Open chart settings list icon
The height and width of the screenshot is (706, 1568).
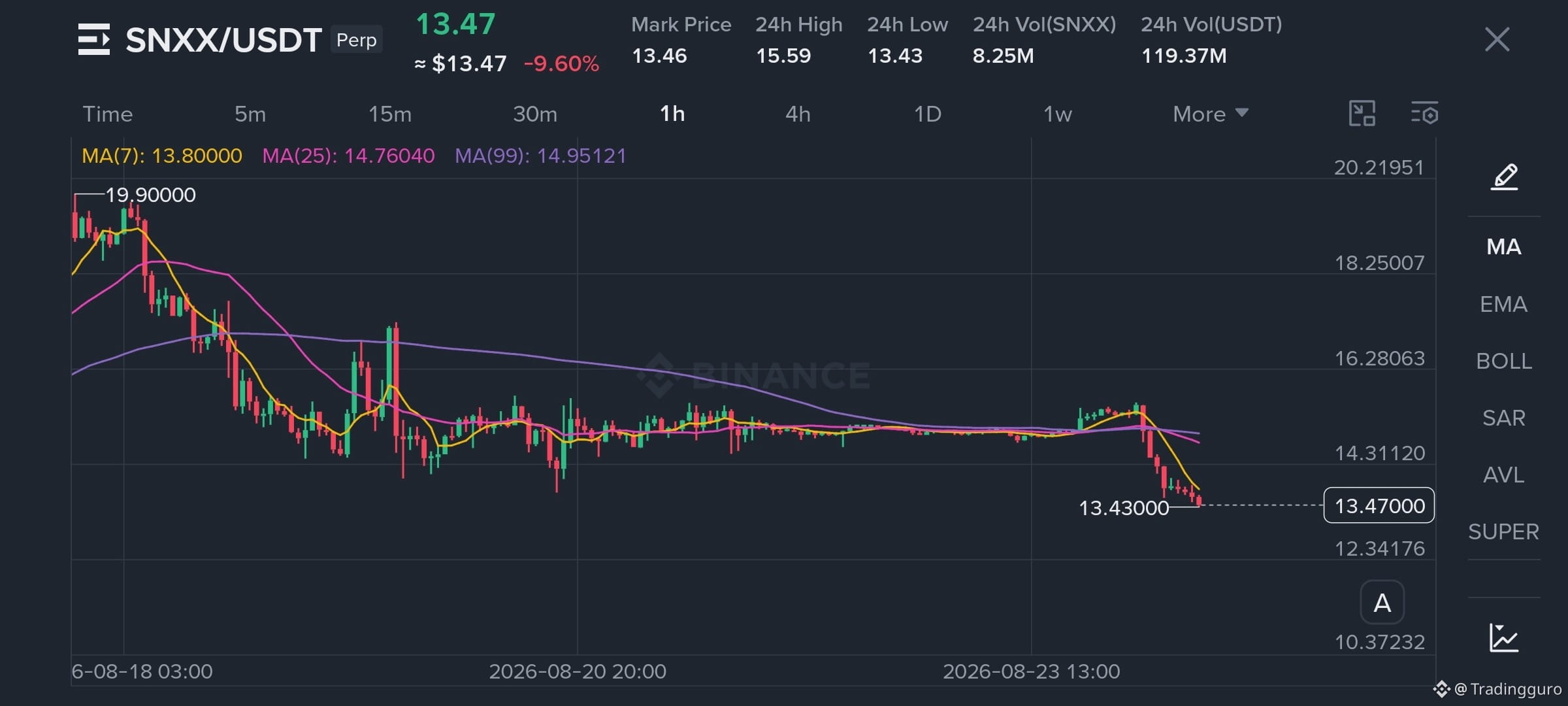(x=1424, y=114)
